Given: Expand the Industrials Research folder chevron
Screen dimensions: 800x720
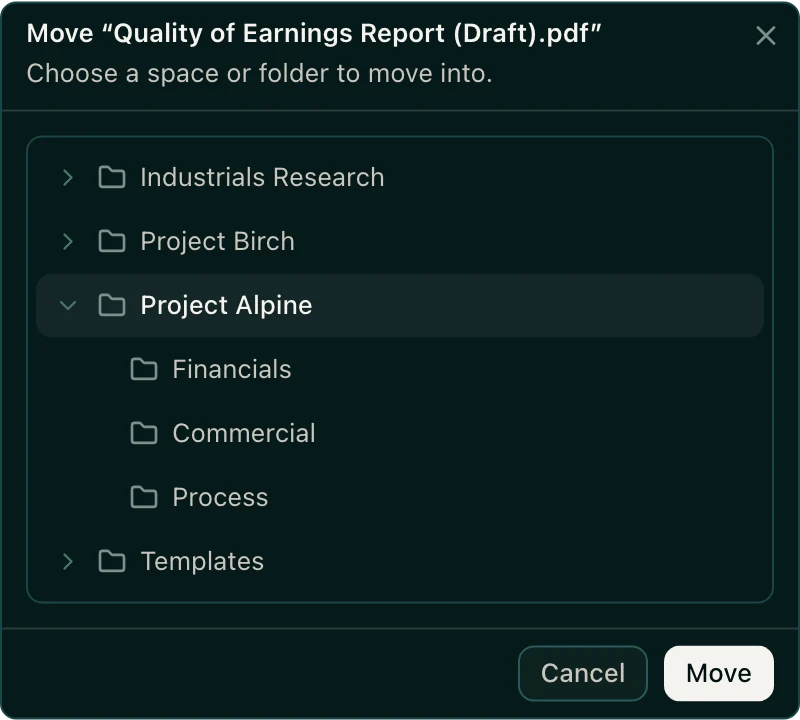Looking at the screenshot, I should pos(67,178).
